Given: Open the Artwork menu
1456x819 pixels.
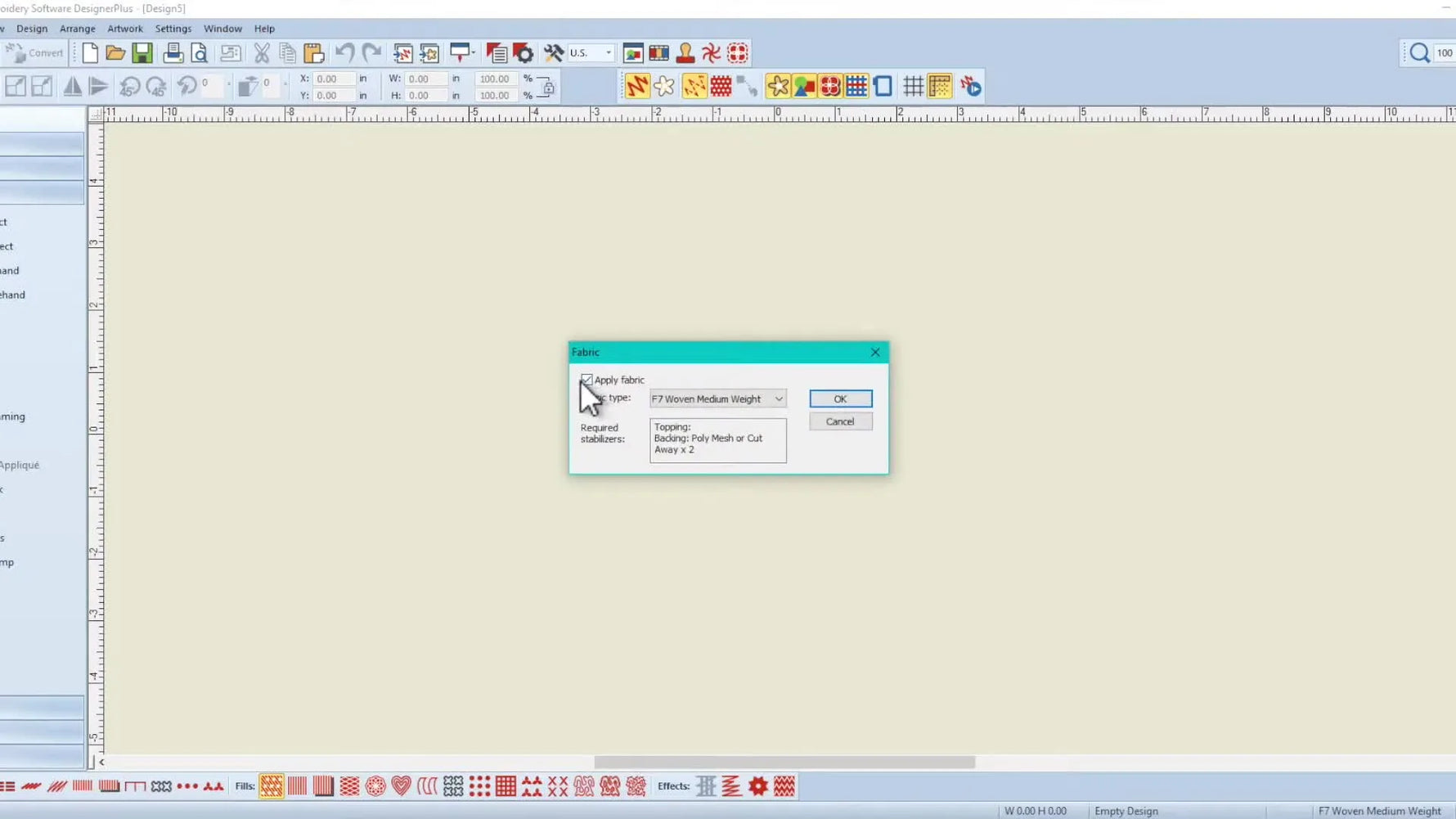Looking at the screenshot, I should tap(125, 28).
